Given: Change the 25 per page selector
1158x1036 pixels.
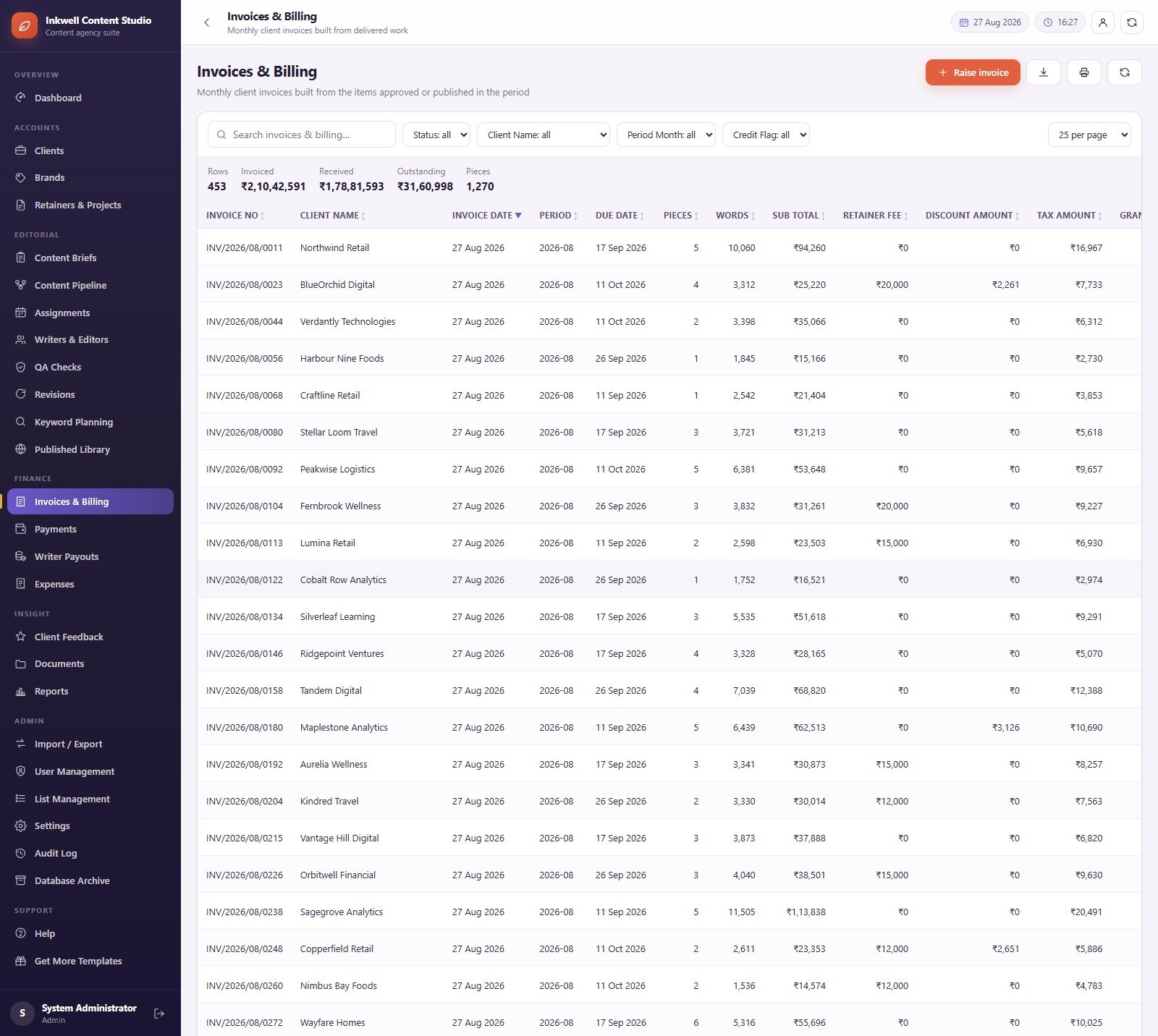Looking at the screenshot, I should 1089,135.
